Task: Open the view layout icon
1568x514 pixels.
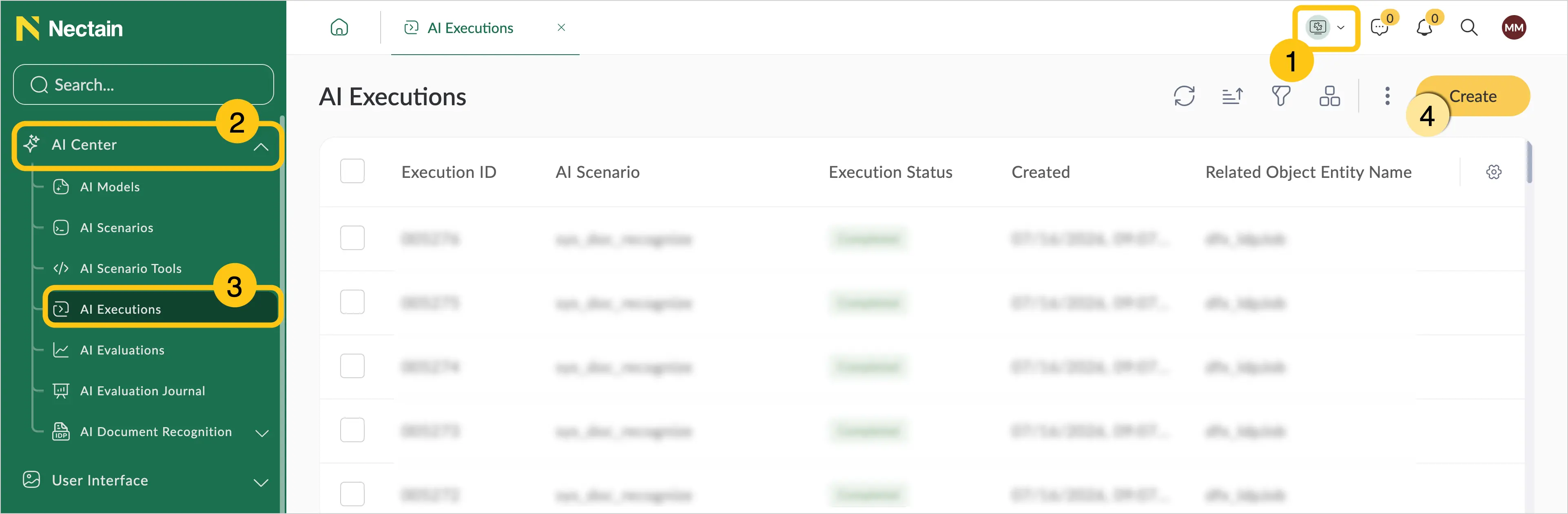Action: [1329, 96]
